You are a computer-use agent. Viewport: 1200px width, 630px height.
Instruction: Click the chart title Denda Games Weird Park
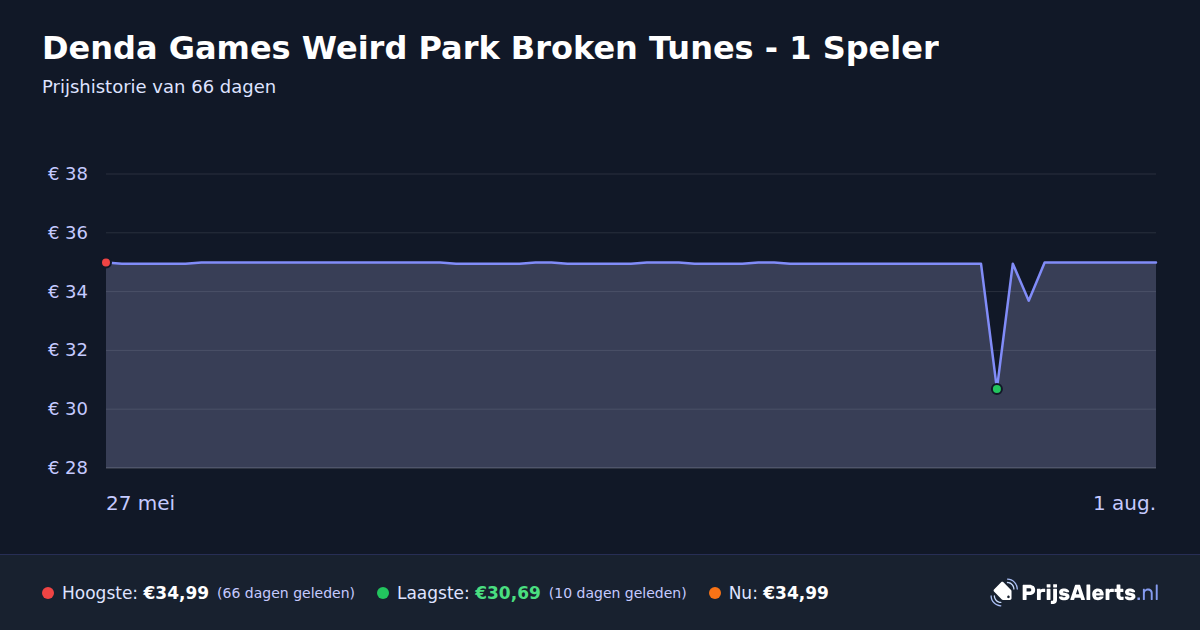pyautogui.click(x=490, y=48)
